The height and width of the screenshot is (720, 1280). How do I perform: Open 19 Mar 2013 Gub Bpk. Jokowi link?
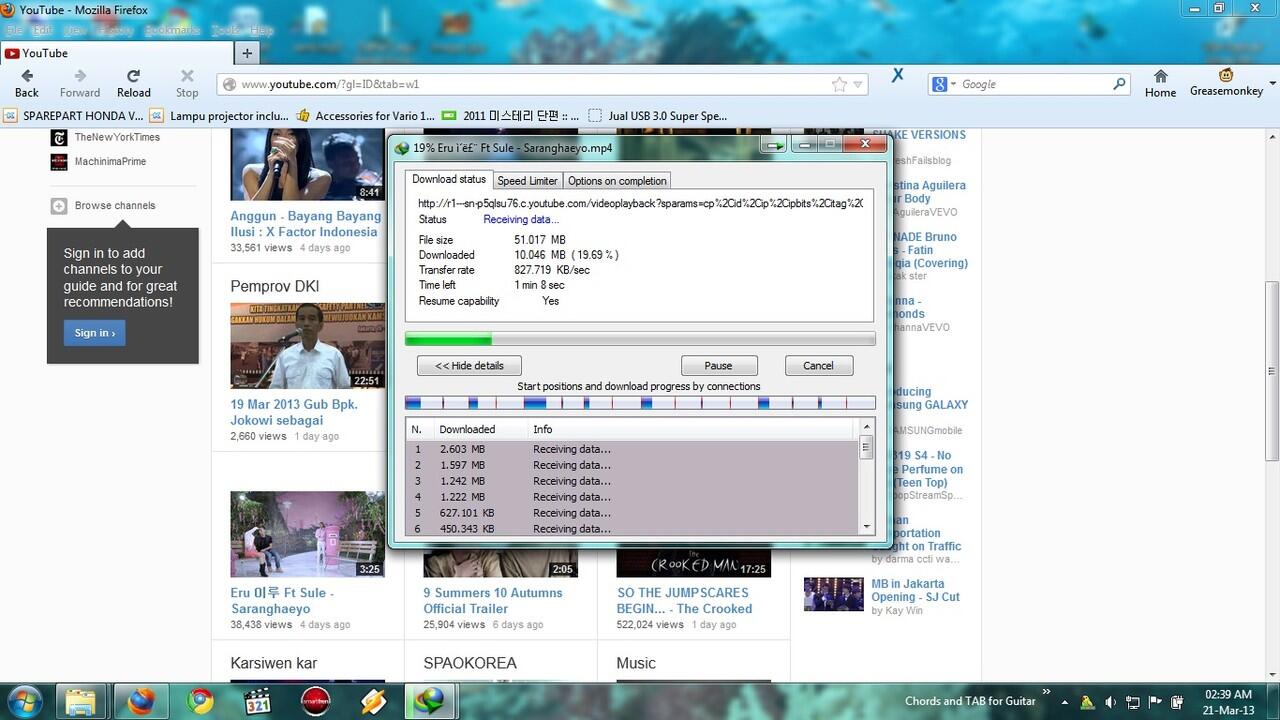coord(294,412)
